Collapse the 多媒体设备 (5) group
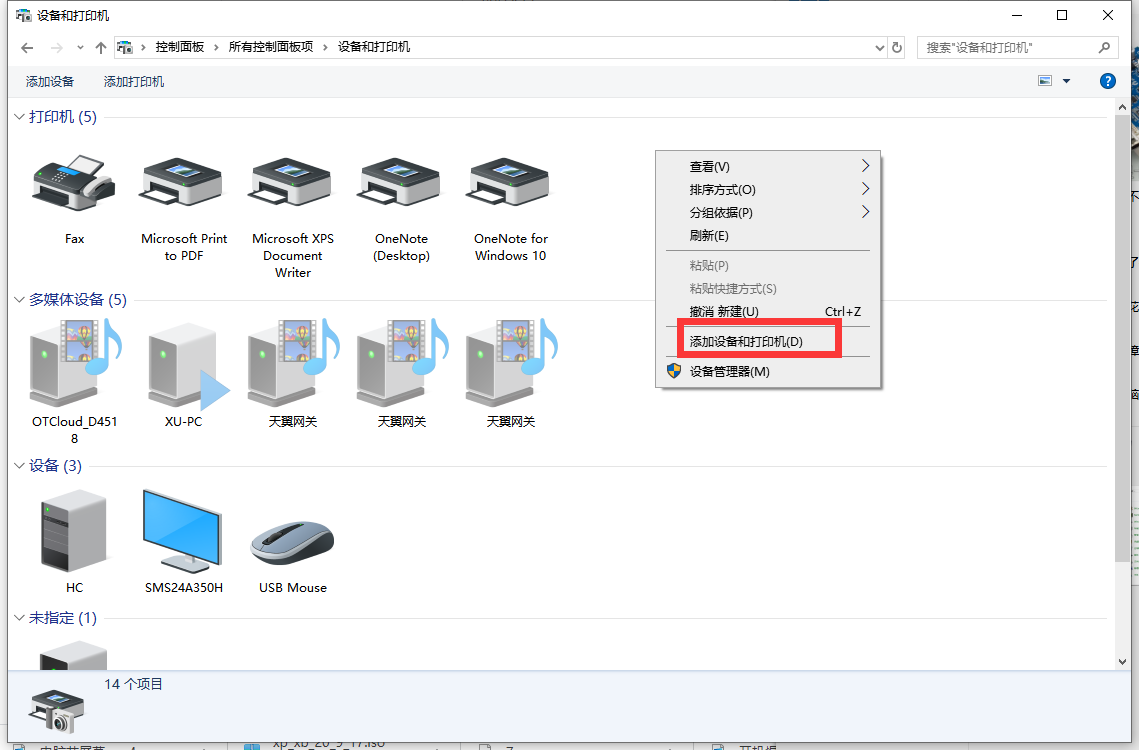The width and height of the screenshot is (1139, 750). point(20,300)
